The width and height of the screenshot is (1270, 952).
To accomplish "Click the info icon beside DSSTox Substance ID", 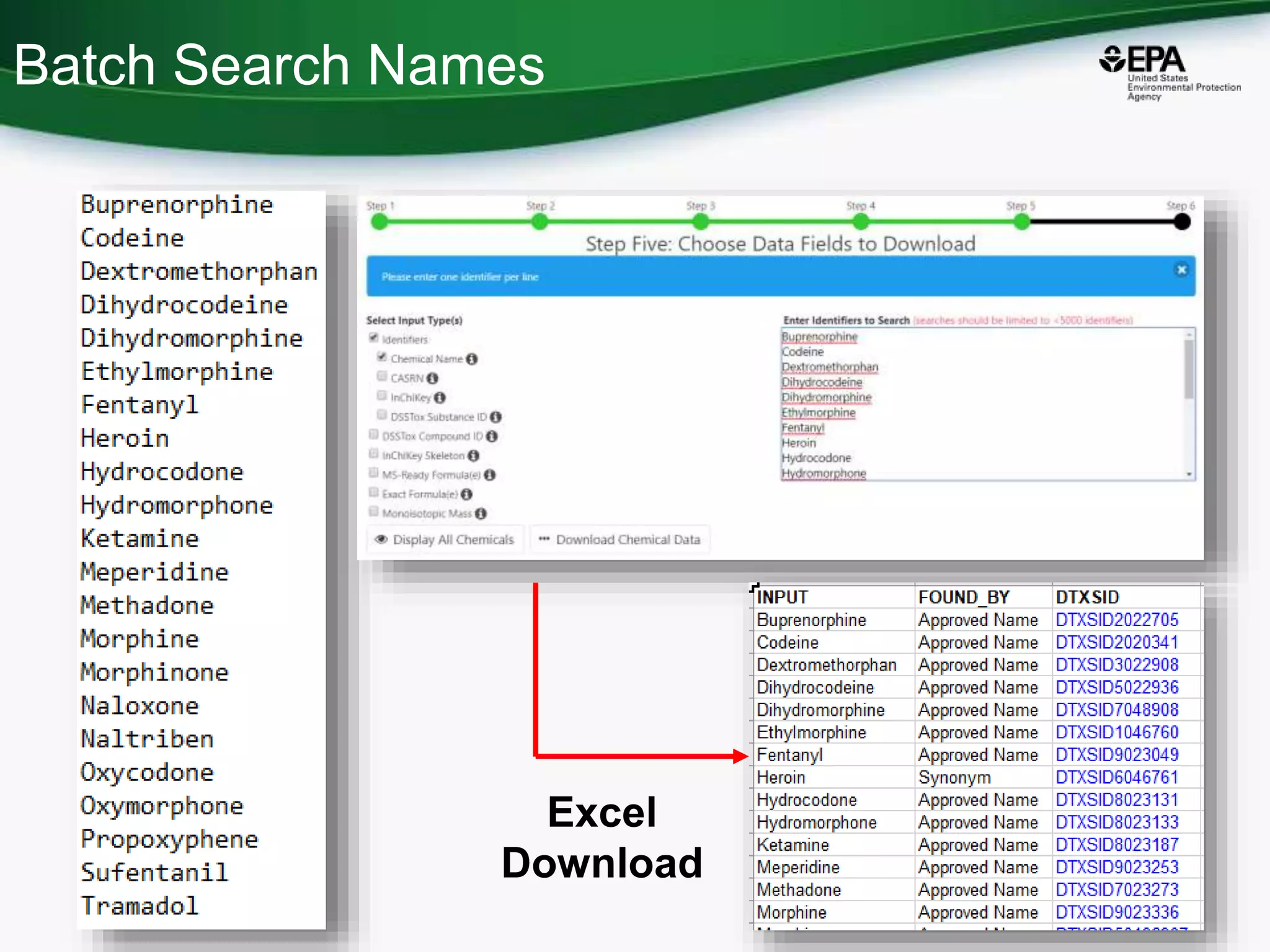I will tap(495, 417).
